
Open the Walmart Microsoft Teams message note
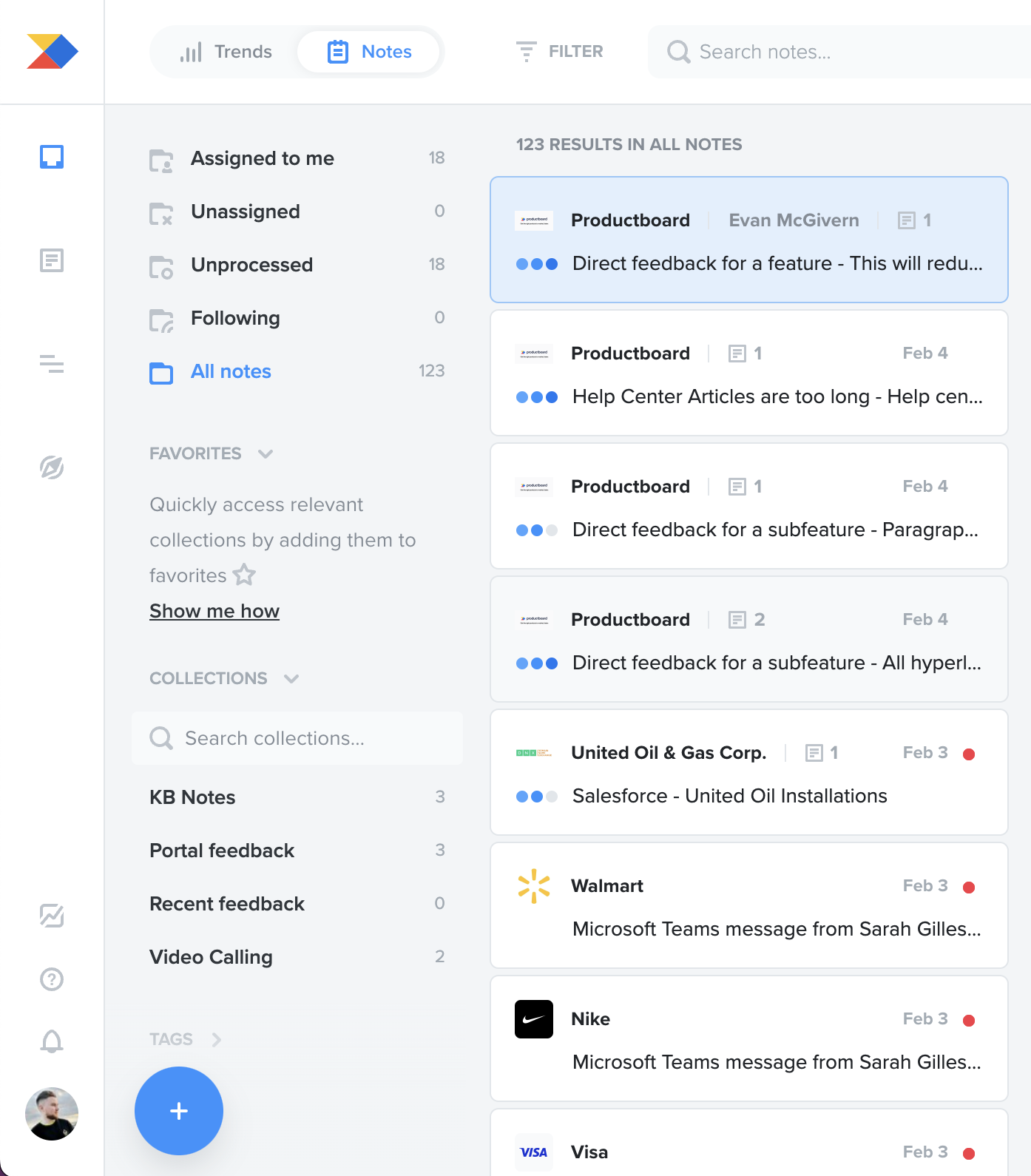pos(749,905)
